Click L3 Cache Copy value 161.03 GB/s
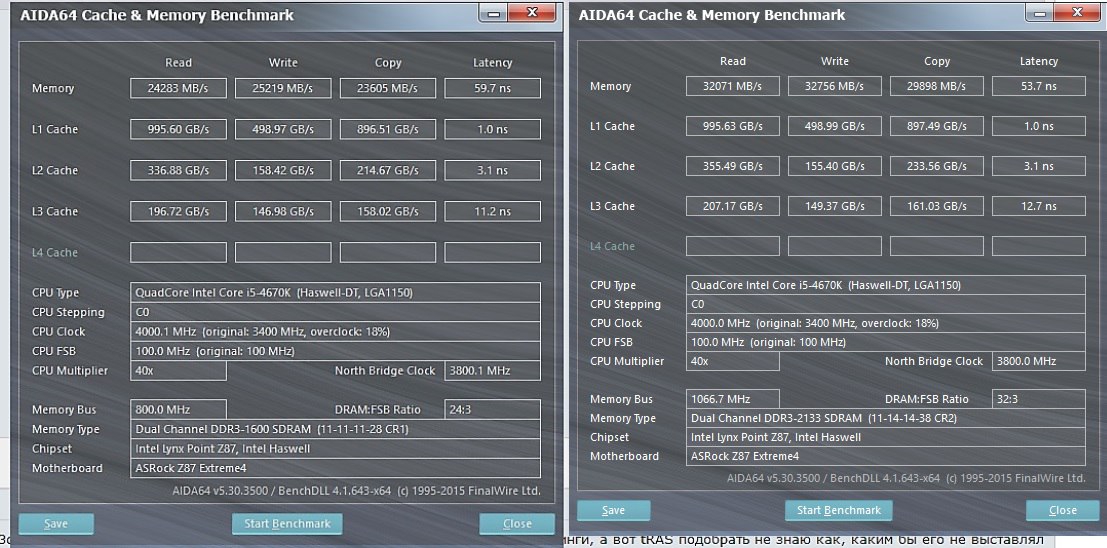 pyautogui.click(x=937, y=206)
